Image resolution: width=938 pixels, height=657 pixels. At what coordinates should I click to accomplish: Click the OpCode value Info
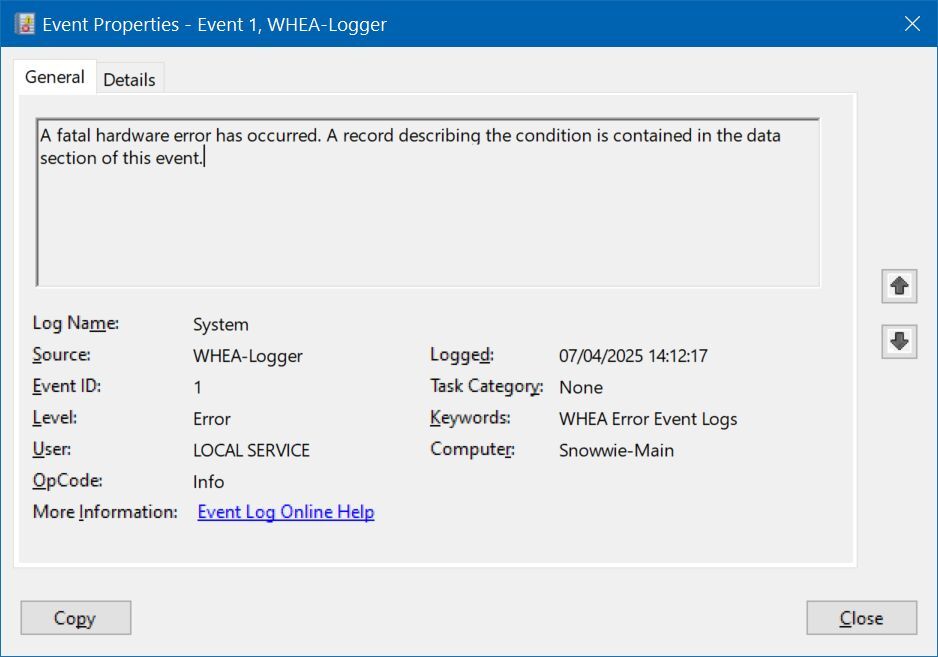[209, 482]
